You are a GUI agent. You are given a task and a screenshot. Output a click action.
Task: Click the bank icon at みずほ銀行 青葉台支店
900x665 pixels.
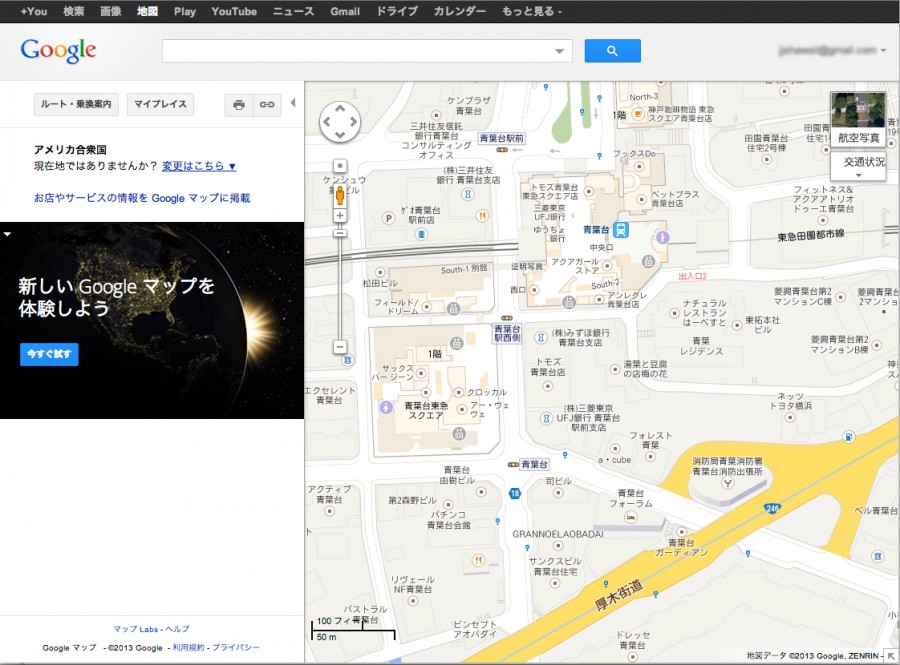click(x=540, y=337)
